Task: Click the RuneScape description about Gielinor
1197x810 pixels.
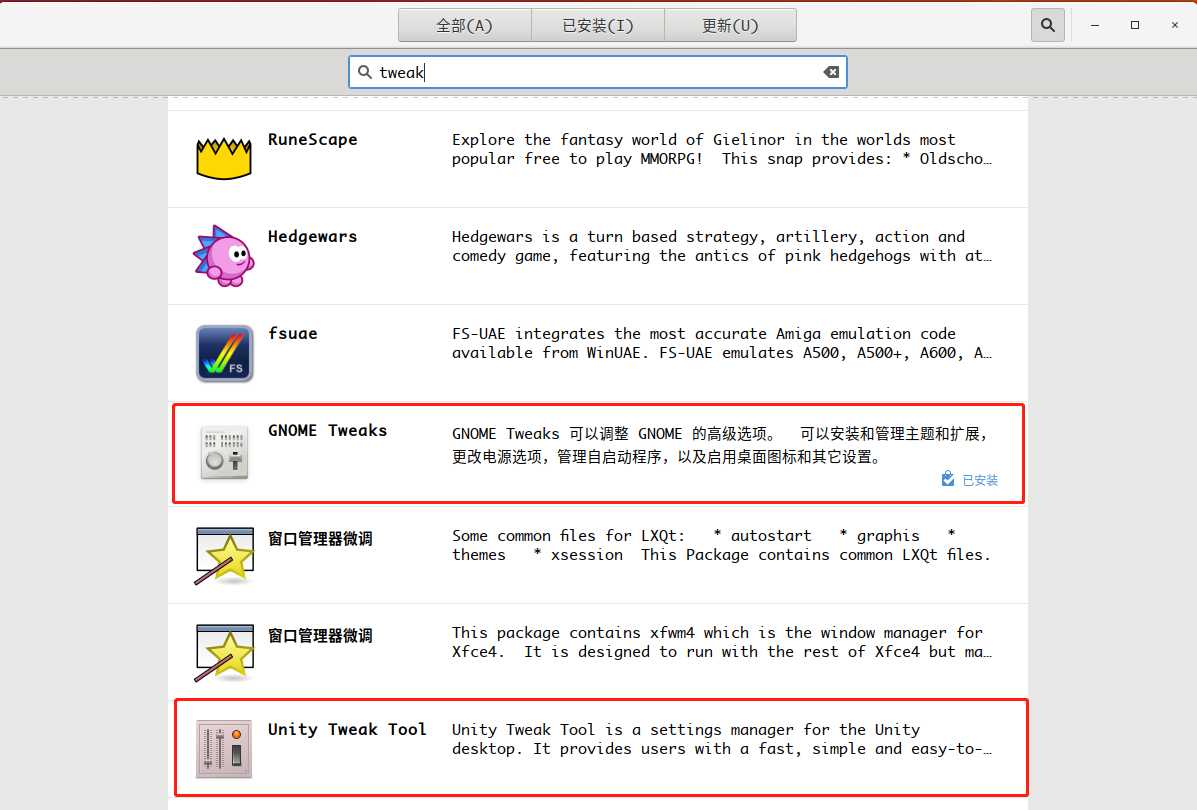Action: (x=721, y=149)
